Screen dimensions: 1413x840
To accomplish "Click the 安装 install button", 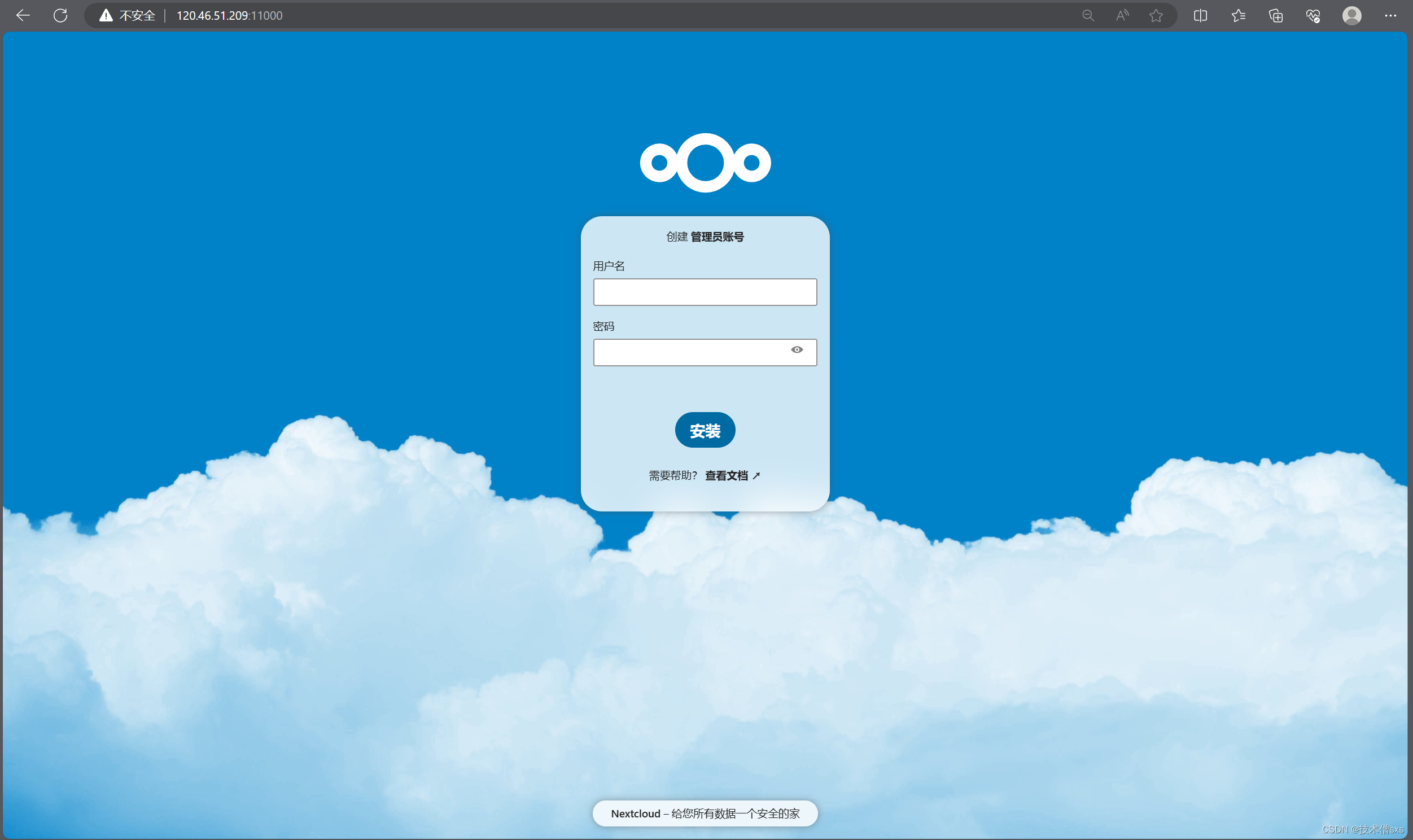I will [x=705, y=430].
